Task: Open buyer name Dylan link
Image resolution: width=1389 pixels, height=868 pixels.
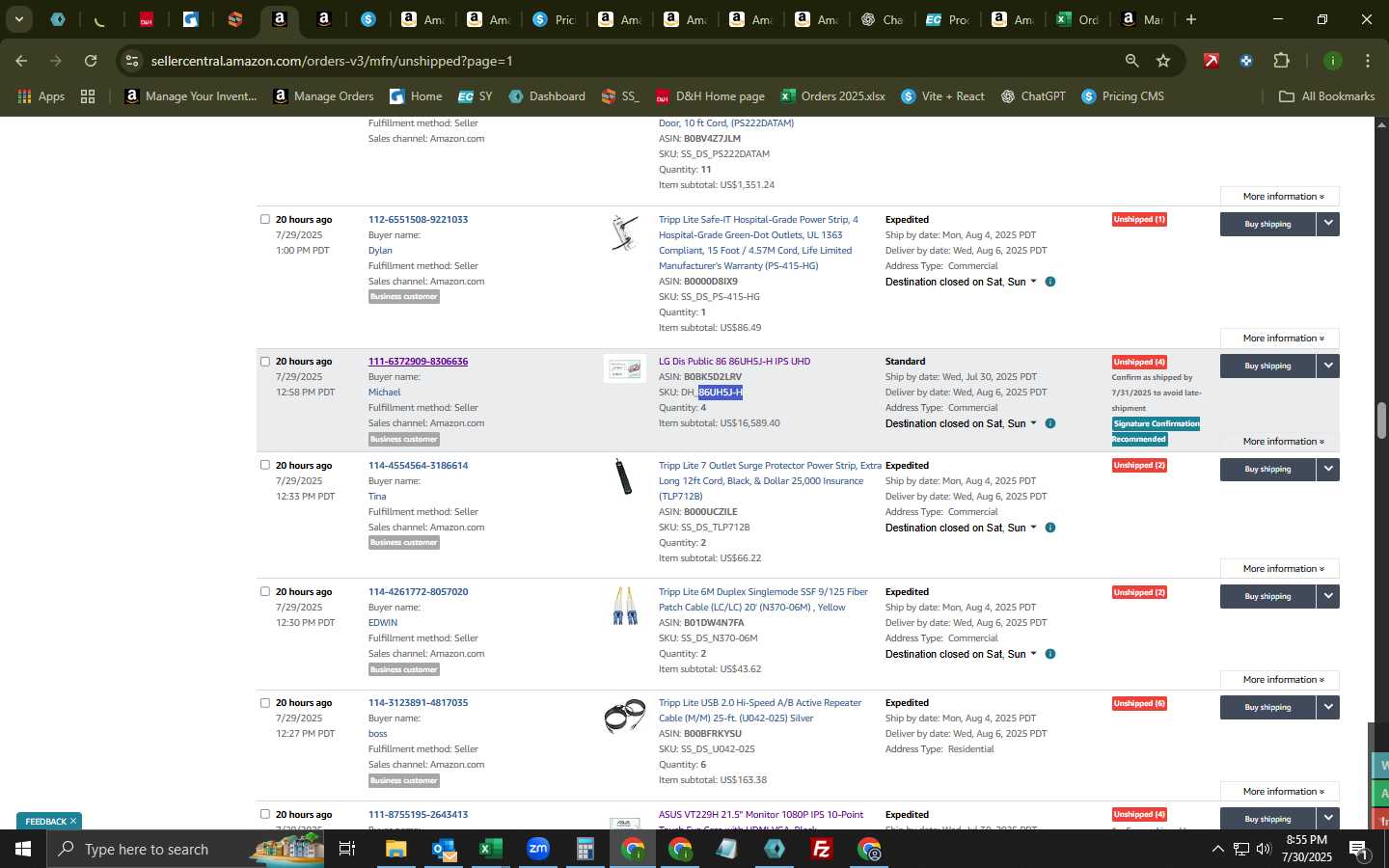Action: [x=380, y=251]
